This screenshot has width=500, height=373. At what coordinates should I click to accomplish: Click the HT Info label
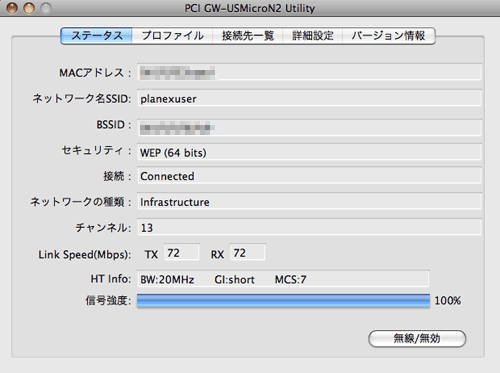[111, 279]
